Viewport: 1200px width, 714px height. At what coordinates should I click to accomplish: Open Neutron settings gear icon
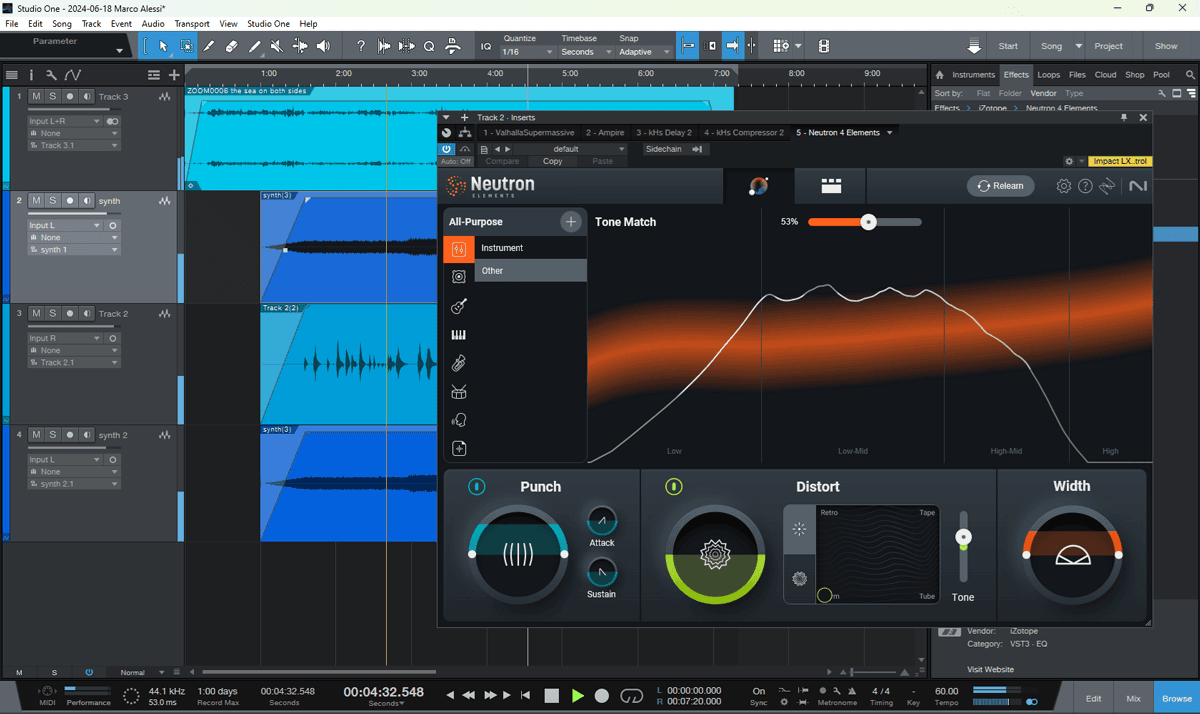[x=1064, y=186]
